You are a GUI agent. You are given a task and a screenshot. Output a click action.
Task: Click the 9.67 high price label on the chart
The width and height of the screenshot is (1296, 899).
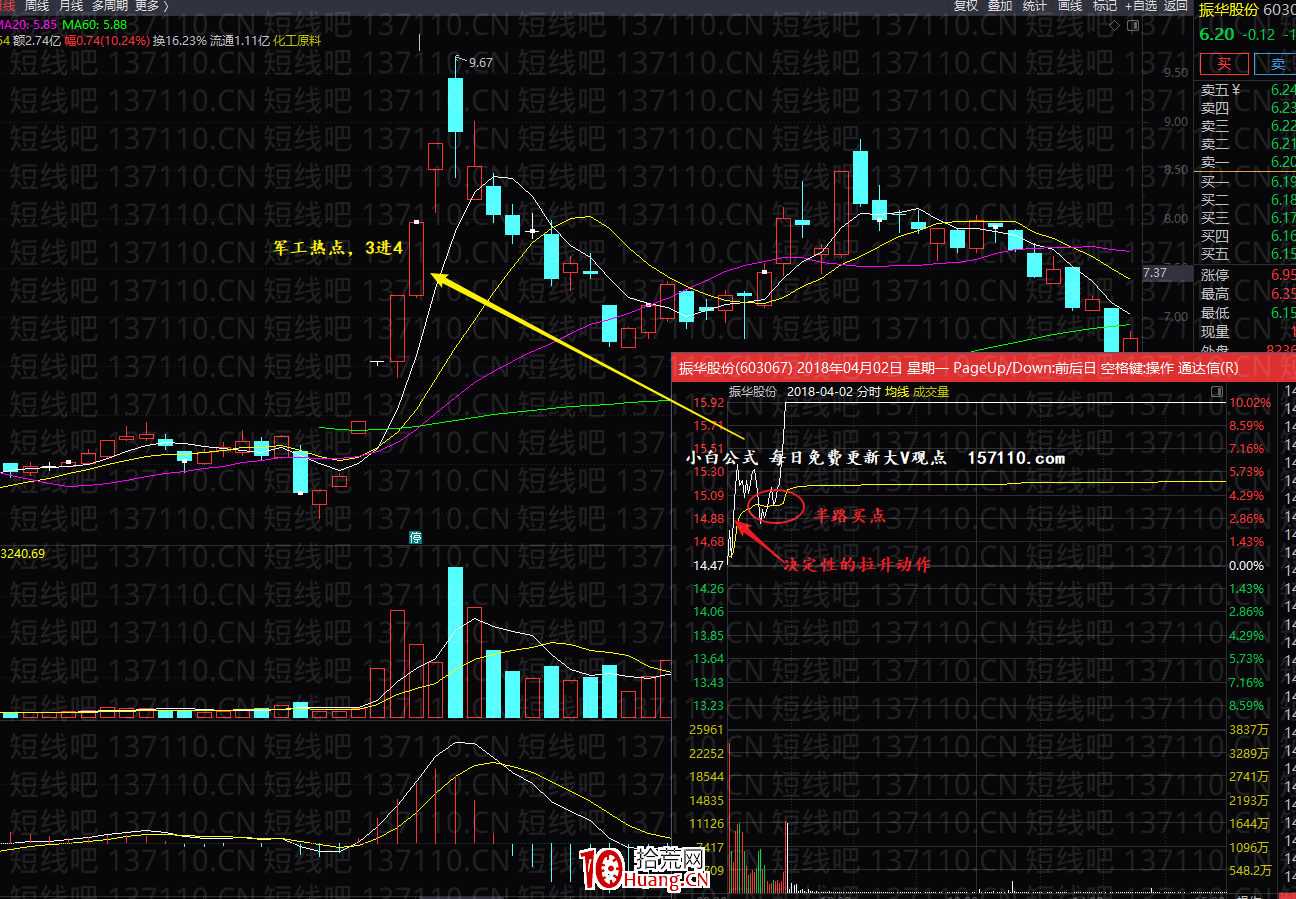[481, 62]
